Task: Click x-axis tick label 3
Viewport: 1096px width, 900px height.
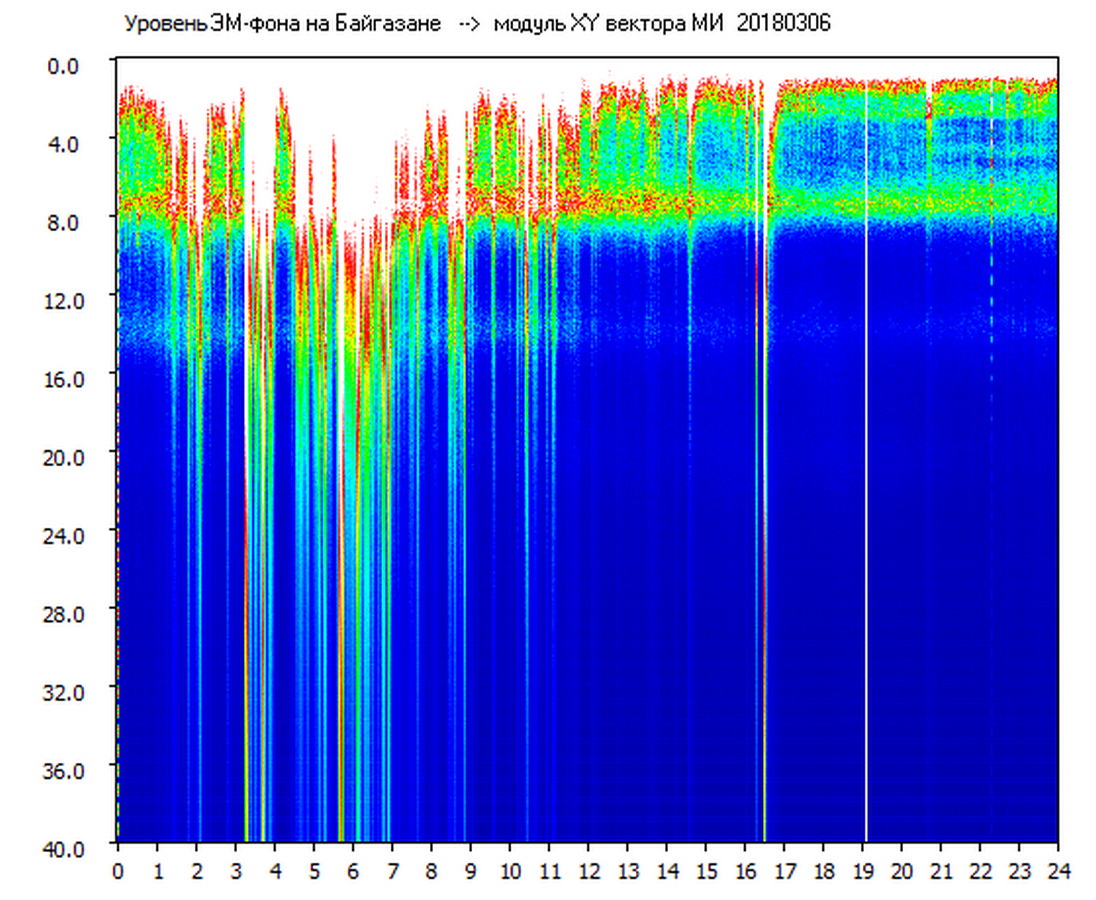Action: 236,871
